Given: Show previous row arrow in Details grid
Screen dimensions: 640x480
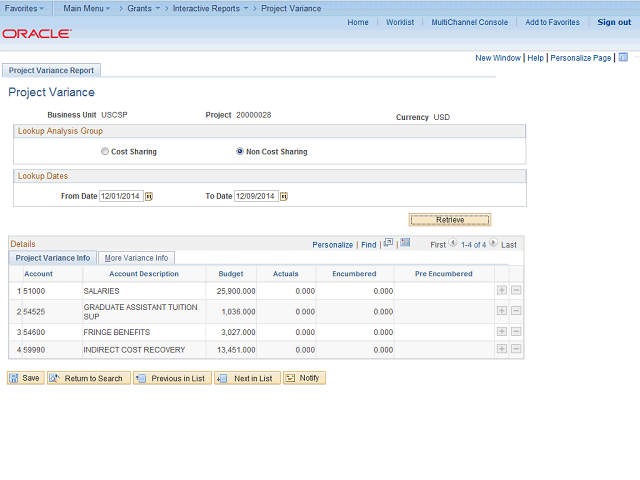Looking at the screenshot, I should [453, 243].
